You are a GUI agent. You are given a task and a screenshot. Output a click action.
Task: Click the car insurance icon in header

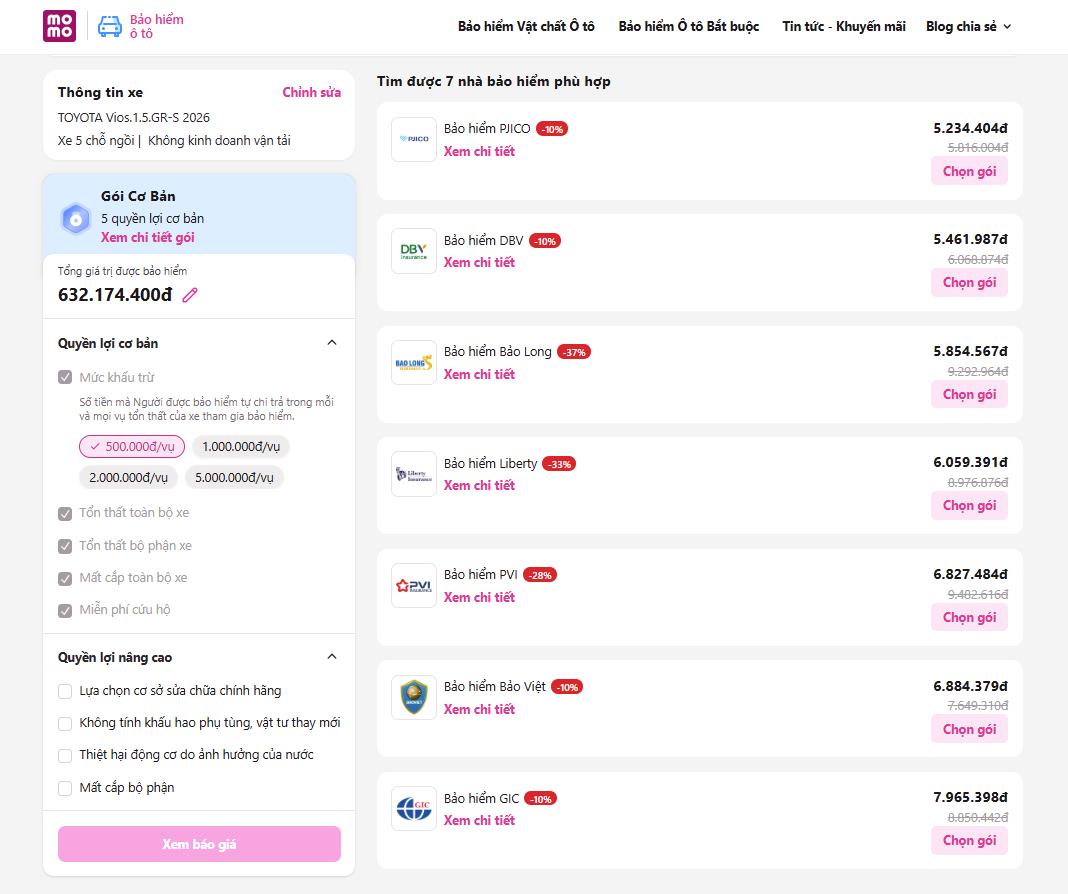(110, 27)
